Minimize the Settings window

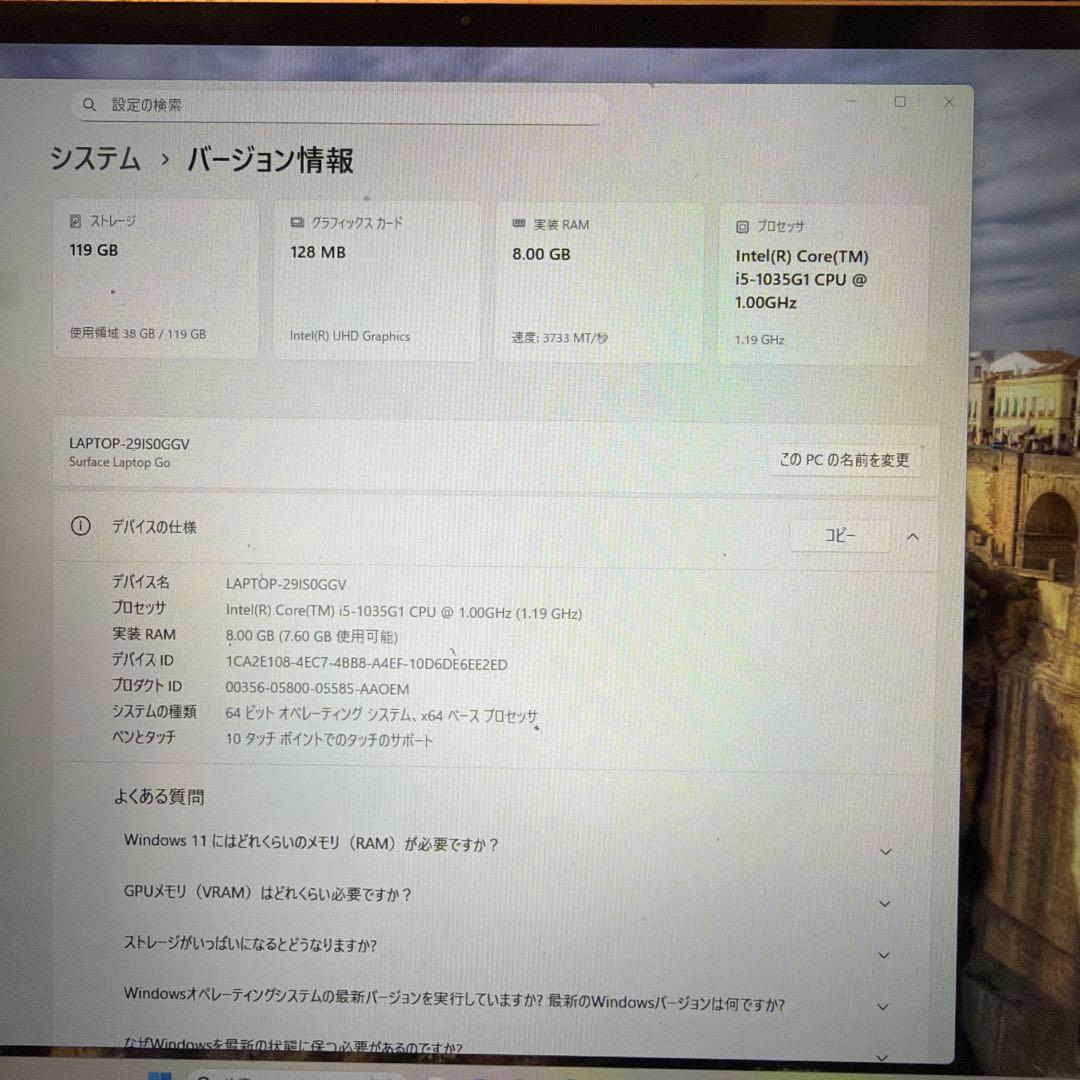[851, 102]
